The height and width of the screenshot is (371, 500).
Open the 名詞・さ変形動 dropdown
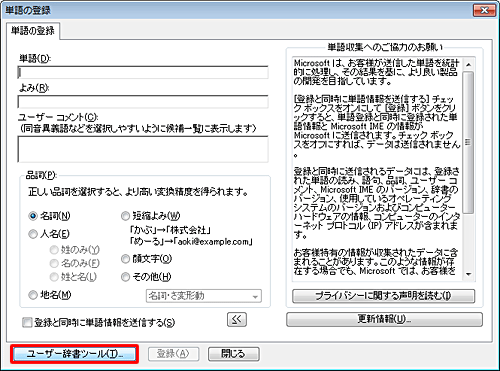tap(204, 296)
